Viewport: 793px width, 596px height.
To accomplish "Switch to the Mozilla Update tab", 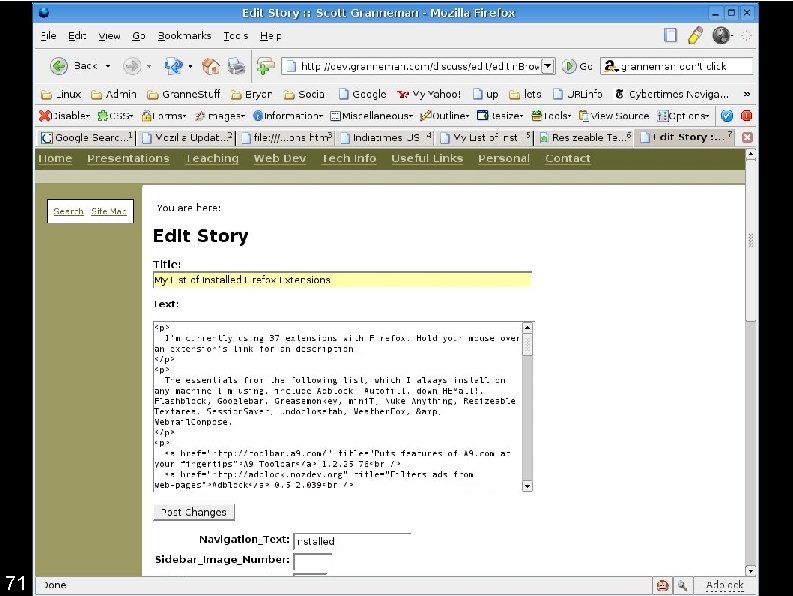I will click(188, 137).
